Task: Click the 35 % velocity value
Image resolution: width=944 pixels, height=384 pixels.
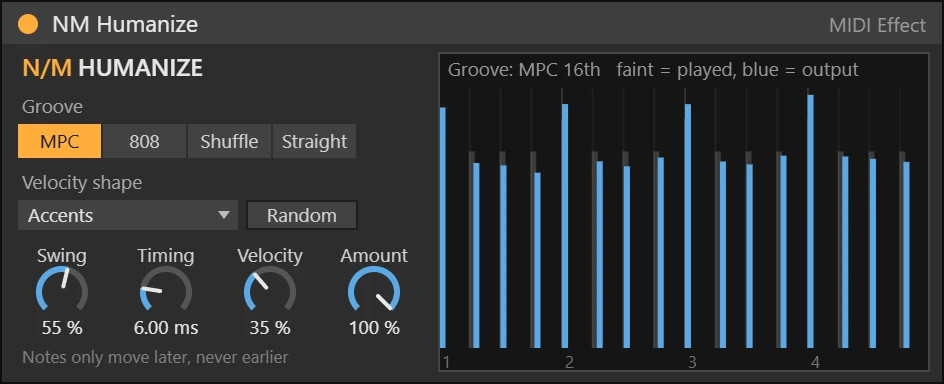Action: click(270, 328)
